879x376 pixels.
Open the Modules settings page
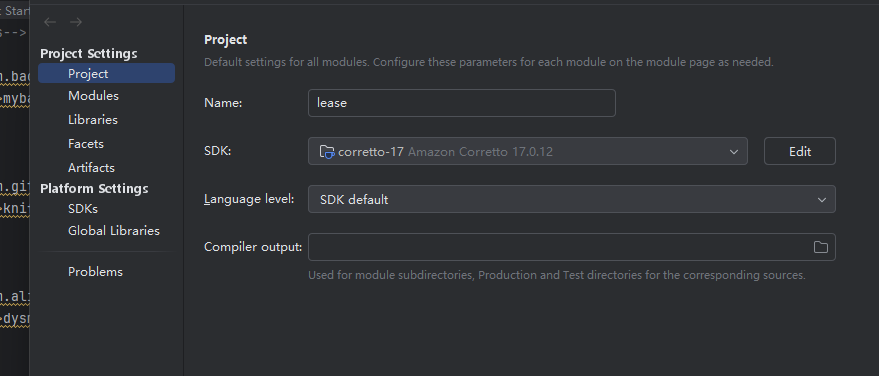[93, 96]
